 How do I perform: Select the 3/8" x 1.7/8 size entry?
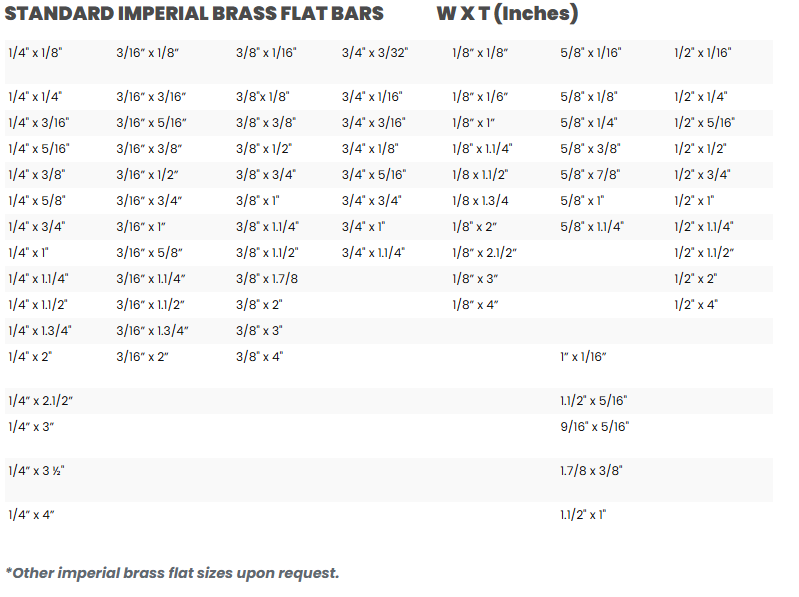(x=267, y=278)
